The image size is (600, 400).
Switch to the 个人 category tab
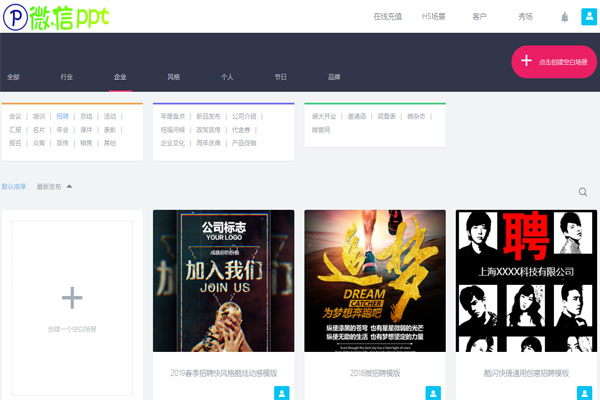(x=227, y=77)
